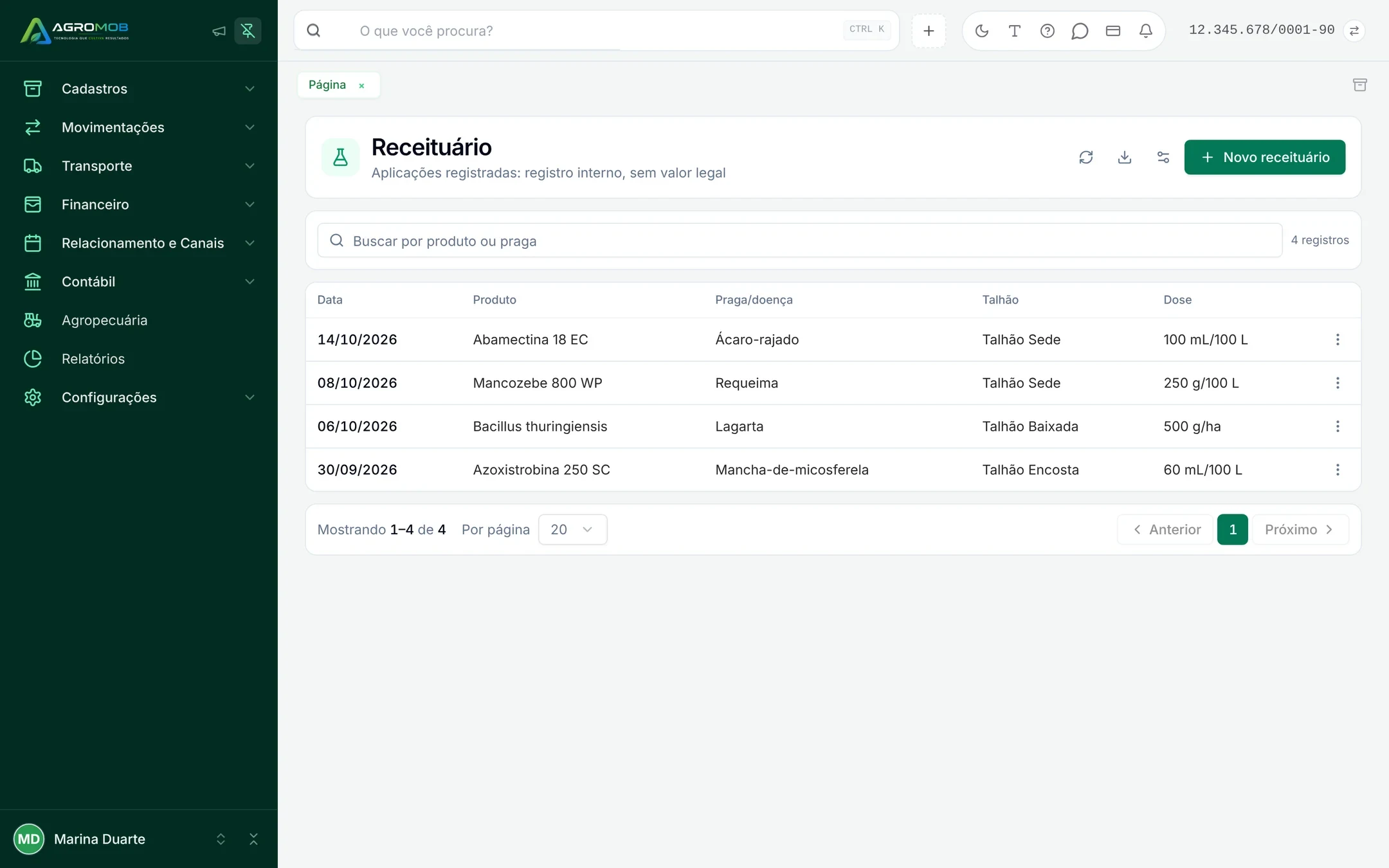Open the Cadastros menu
The height and width of the screenshot is (868, 1389).
139,89
